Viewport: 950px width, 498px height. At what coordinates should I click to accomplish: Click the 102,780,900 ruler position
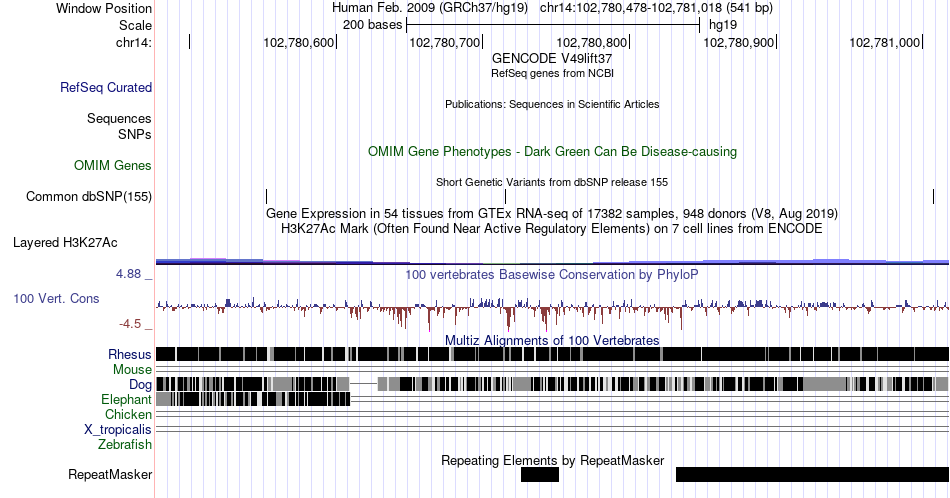[739, 42]
